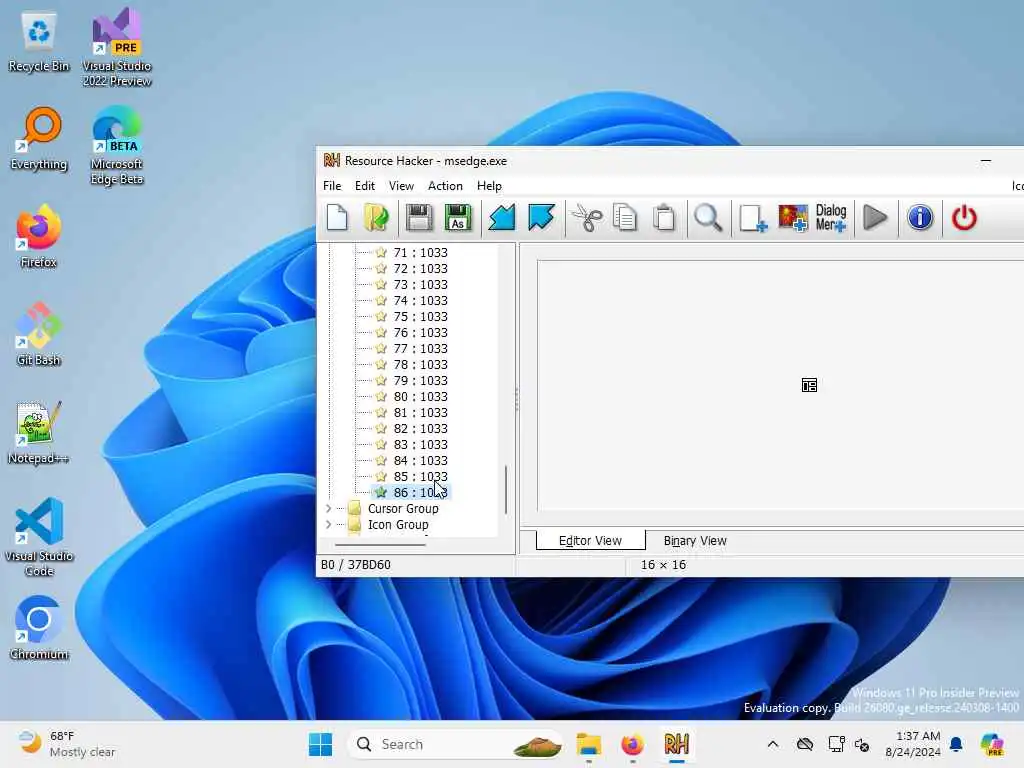Image resolution: width=1024 pixels, height=768 pixels.
Task: Open the Notepad++ desktop shortcut
Action: [x=39, y=432]
